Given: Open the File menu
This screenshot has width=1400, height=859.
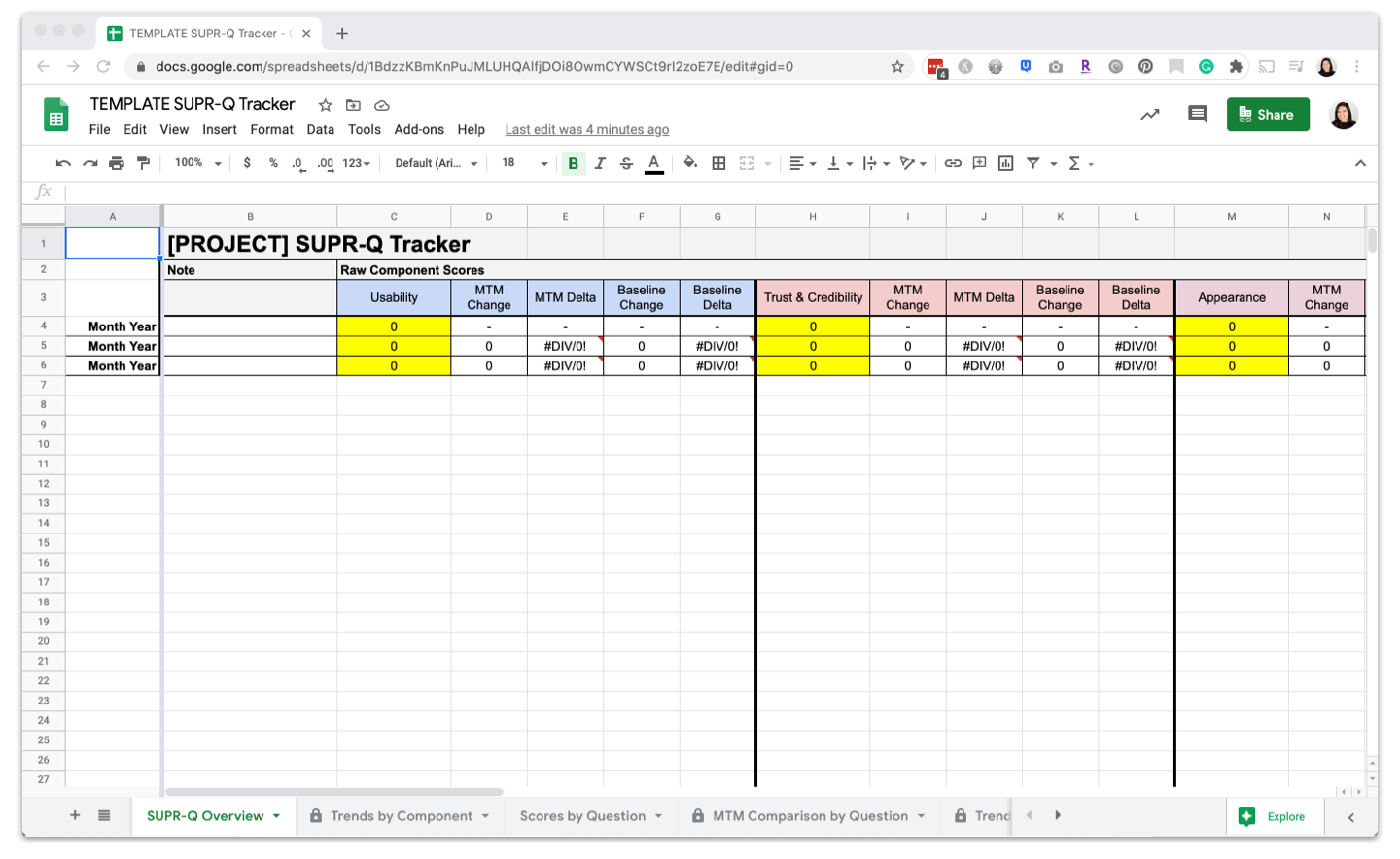Looking at the screenshot, I should 99,129.
